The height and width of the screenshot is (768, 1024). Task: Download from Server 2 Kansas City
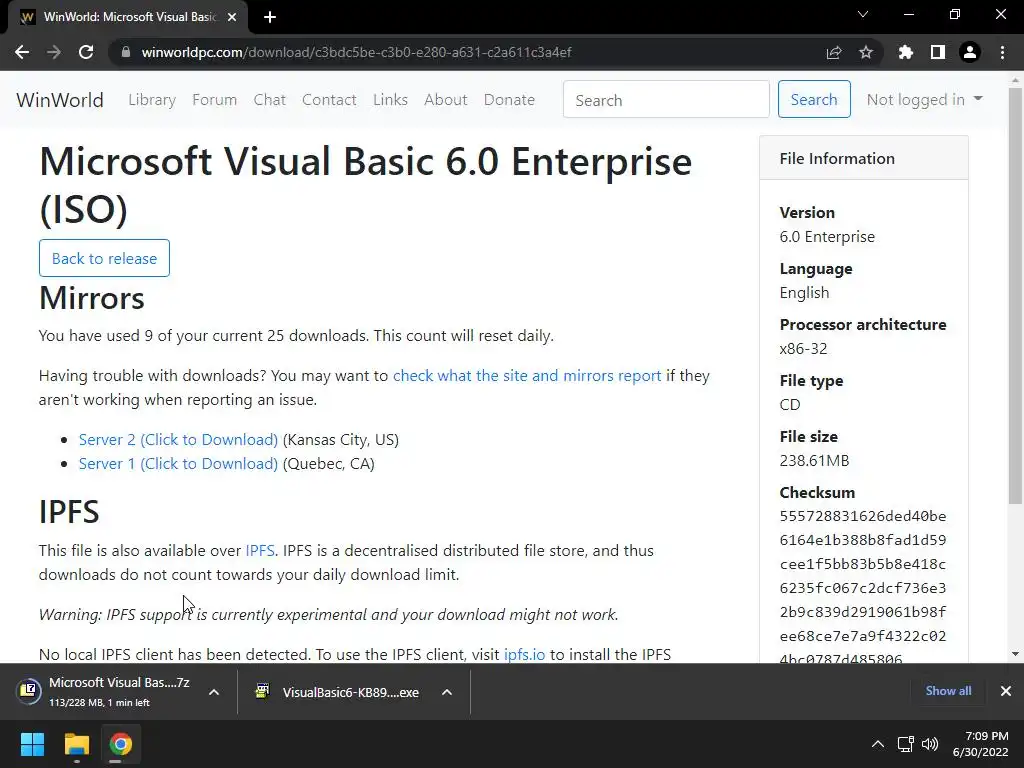pos(178,439)
